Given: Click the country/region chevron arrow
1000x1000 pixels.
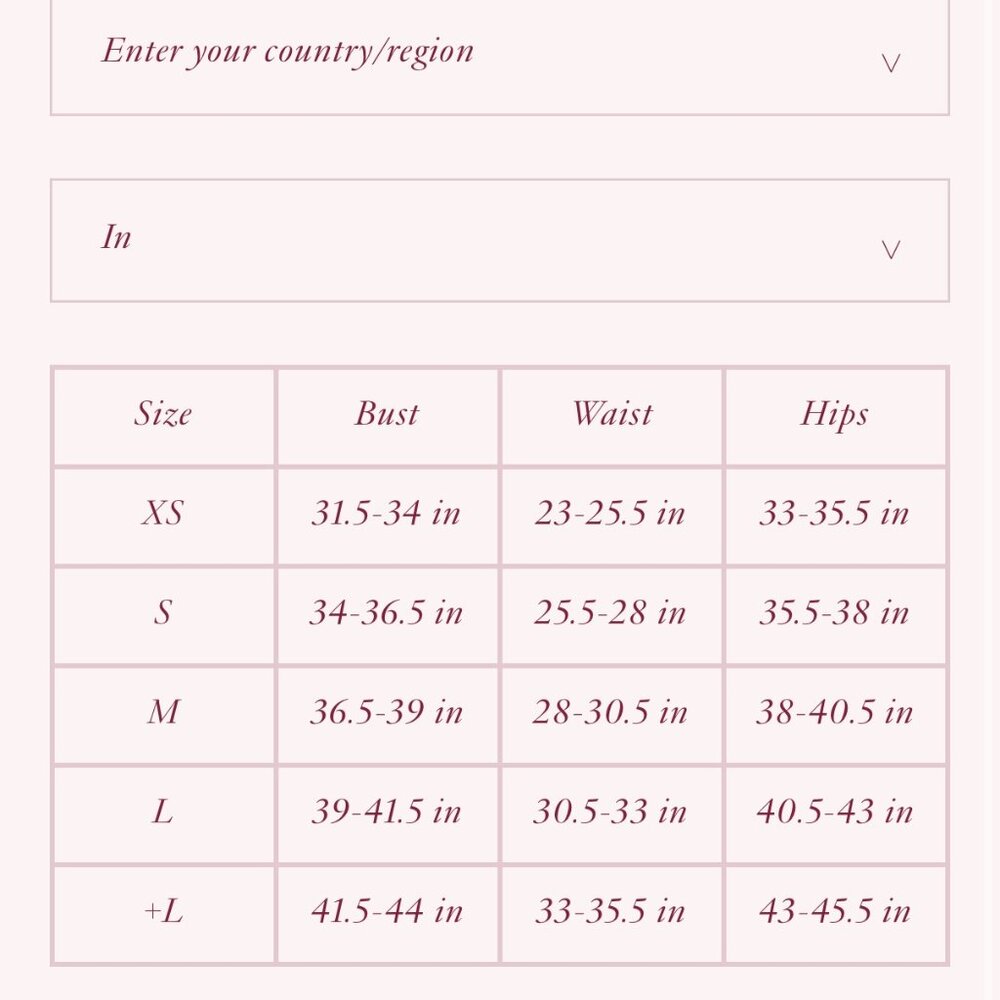Looking at the screenshot, I should click(890, 63).
